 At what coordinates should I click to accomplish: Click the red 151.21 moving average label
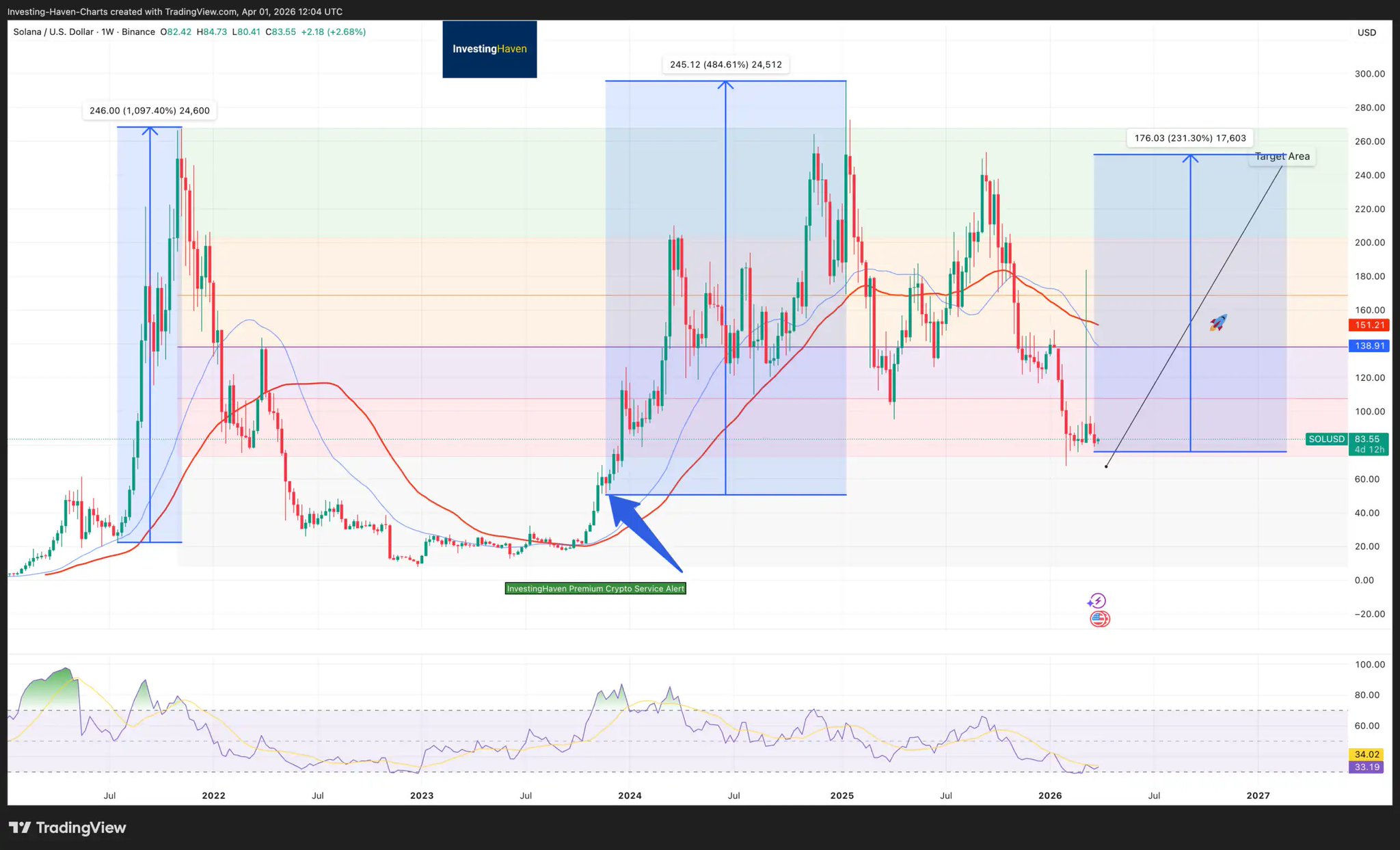point(1369,326)
